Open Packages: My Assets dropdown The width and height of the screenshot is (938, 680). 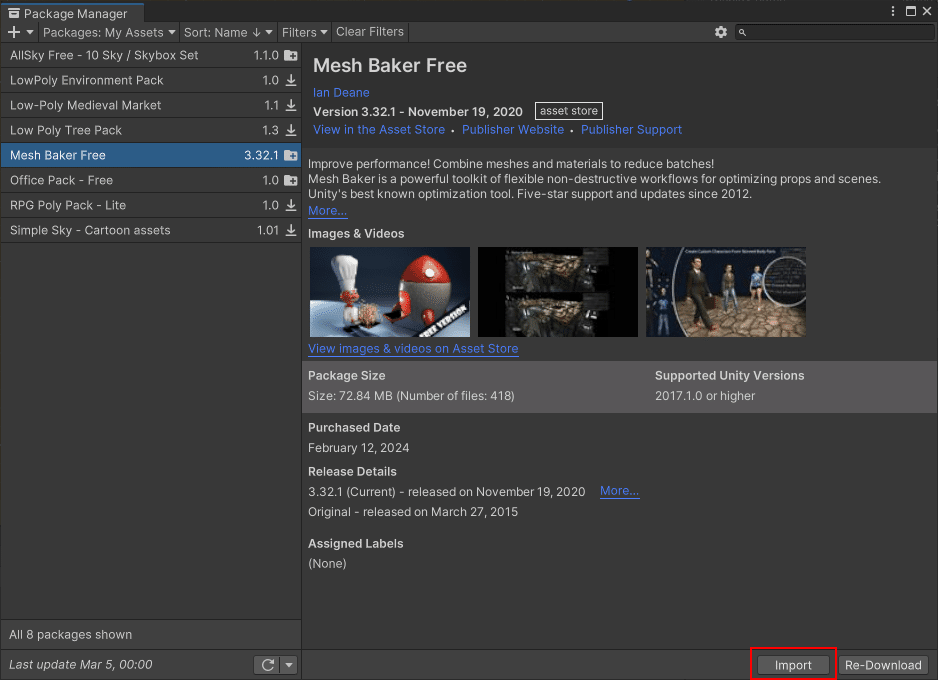pos(109,32)
